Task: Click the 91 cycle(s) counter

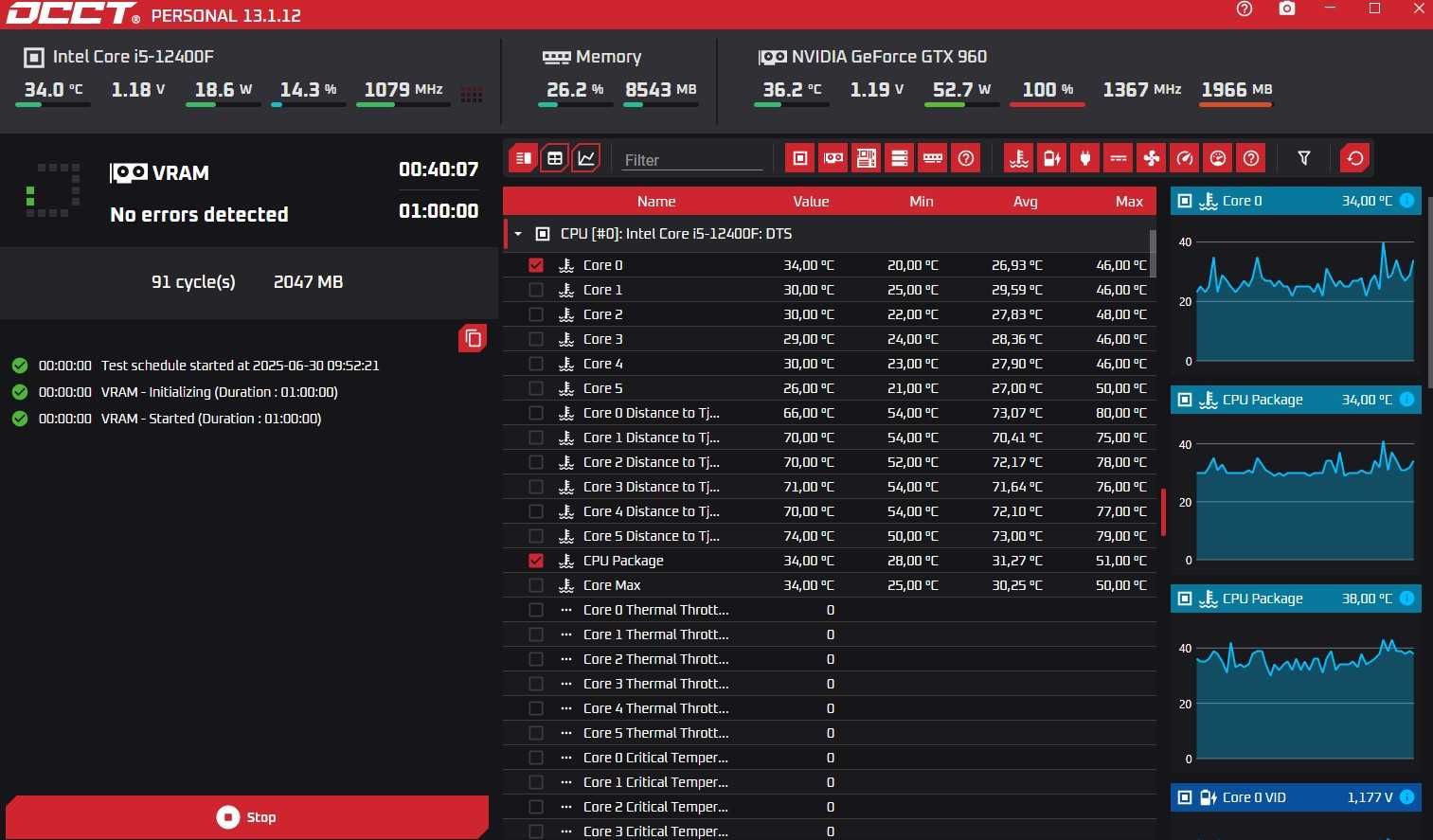Action: (x=193, y=282)
